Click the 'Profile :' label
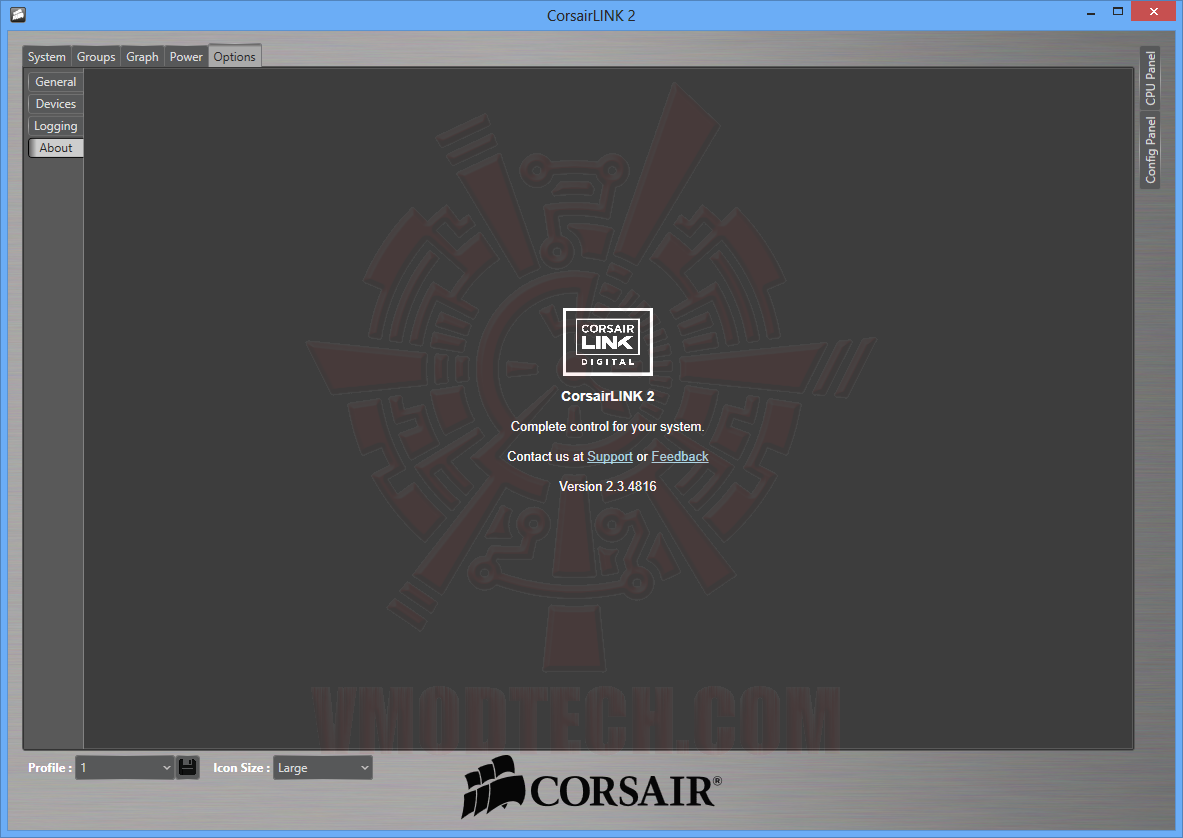Screen dimensions: 1183x838 (50, 768)
